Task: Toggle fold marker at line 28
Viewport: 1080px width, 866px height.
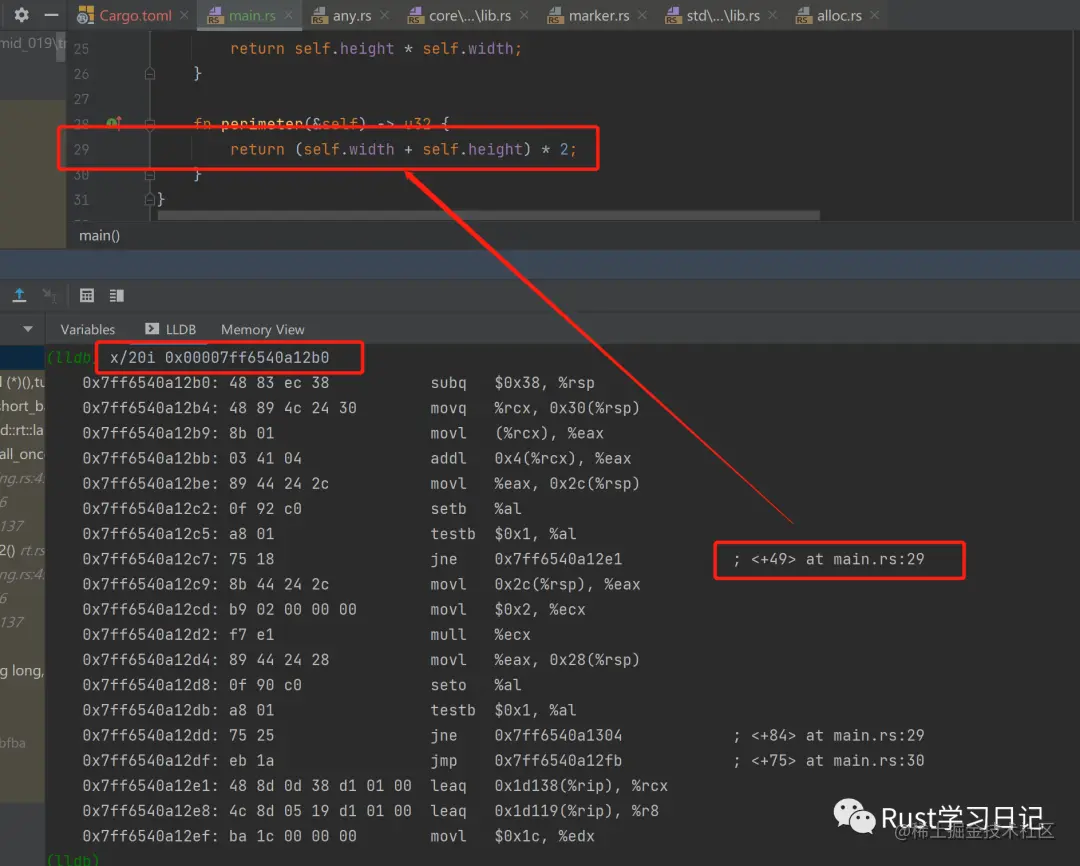Action: (x=149, y=123)
